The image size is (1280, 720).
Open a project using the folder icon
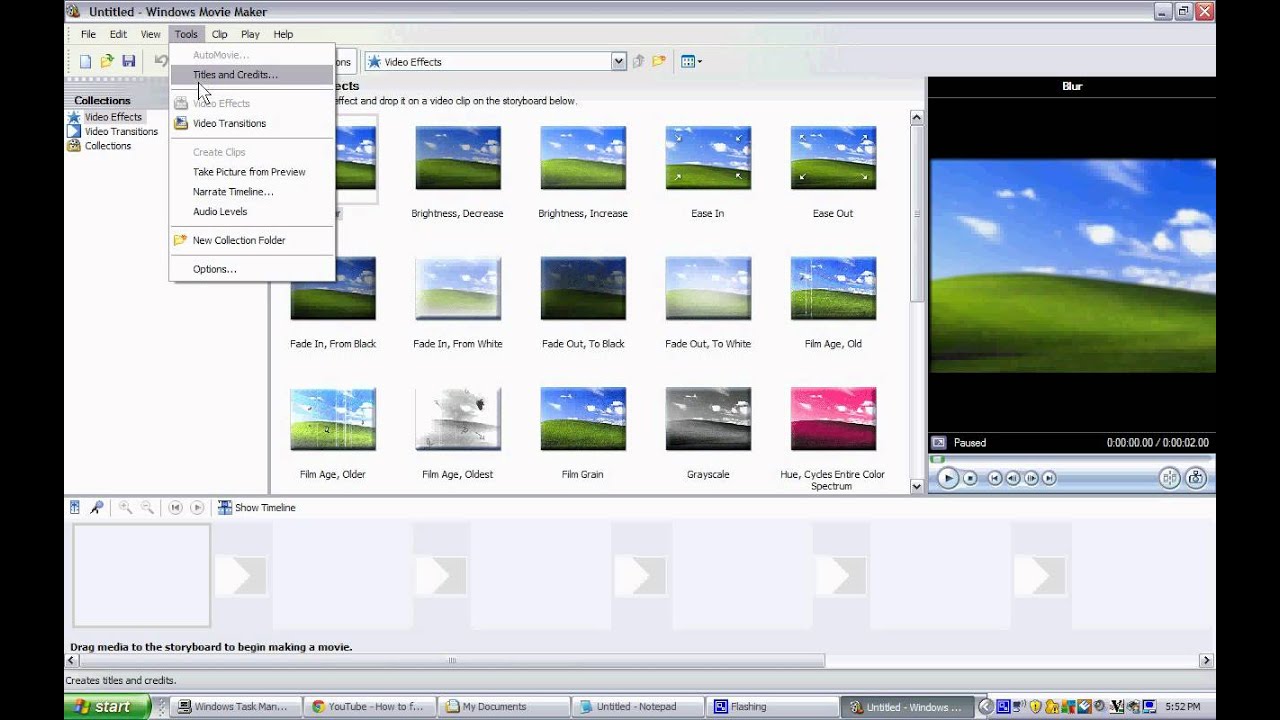pyautogui.click(x=107, y=62)
